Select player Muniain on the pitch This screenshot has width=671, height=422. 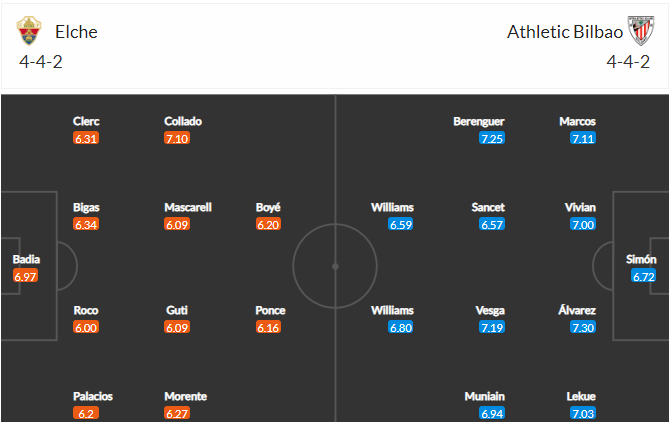coord(484,396)
